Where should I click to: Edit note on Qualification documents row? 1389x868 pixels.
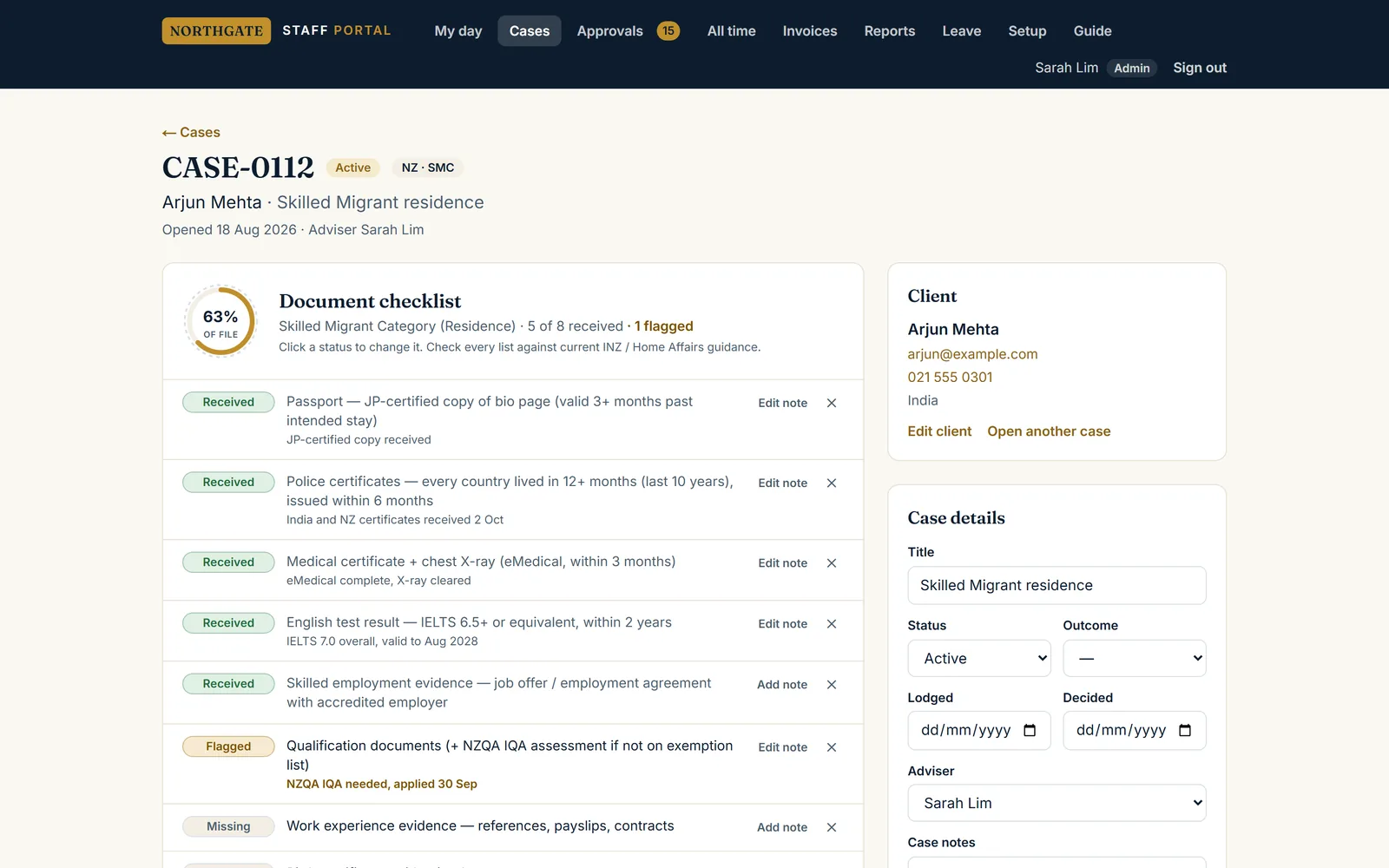pyautogui.click(x=782, y=746)
